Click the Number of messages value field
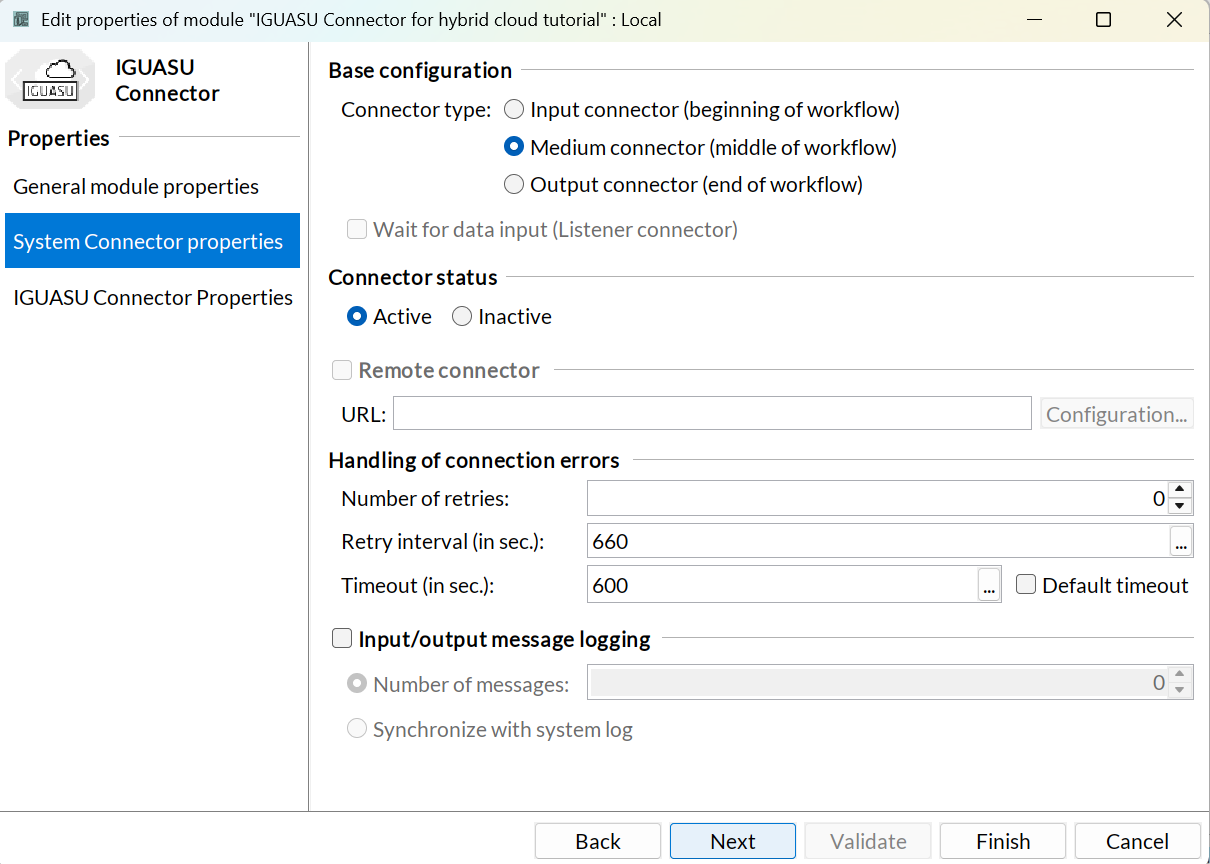The width and height of the screenshot is (1210, 864). click(879, 683)
